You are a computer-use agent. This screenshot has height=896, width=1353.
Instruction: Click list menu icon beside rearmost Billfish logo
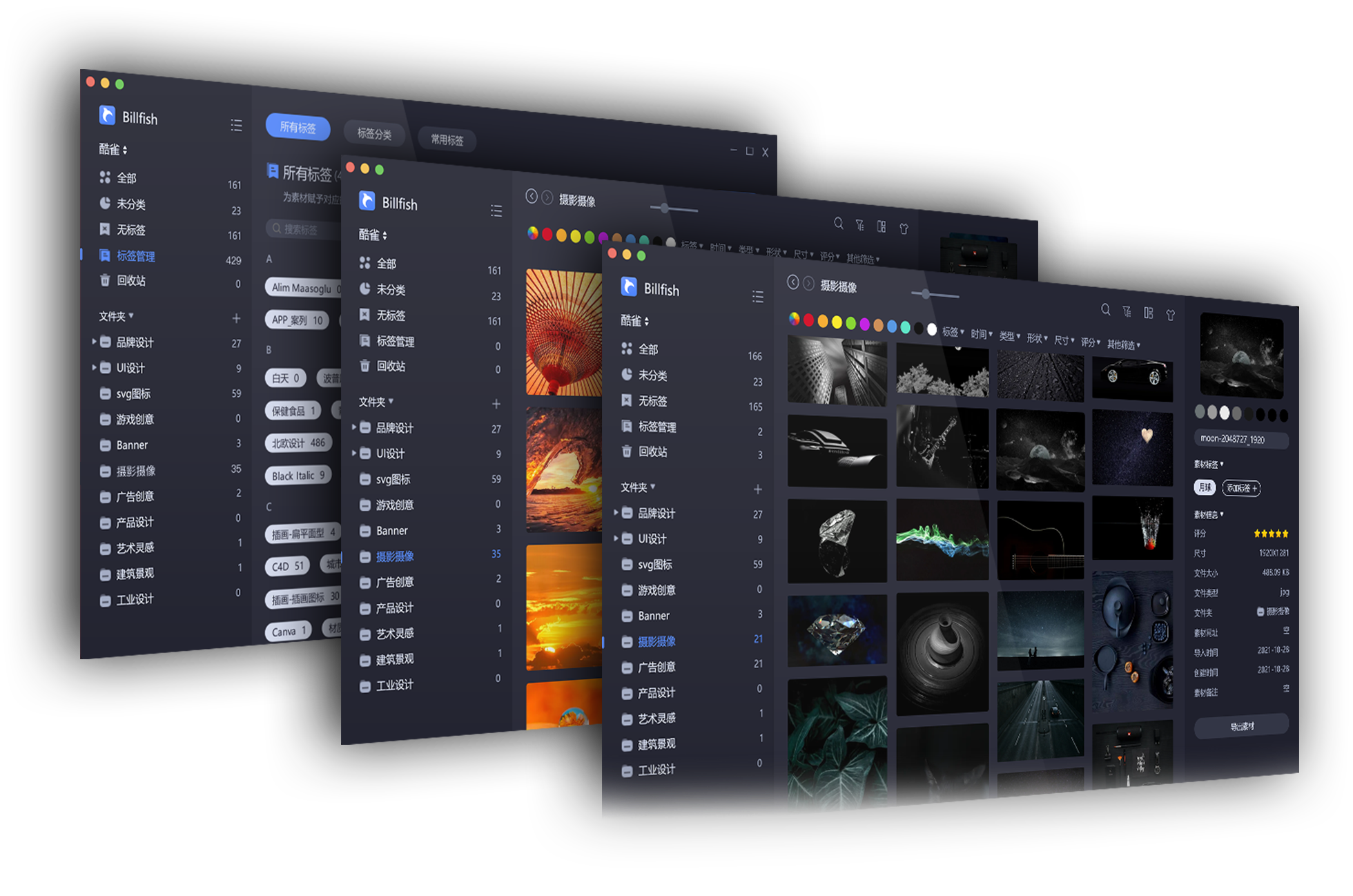(x=236, y=125)
